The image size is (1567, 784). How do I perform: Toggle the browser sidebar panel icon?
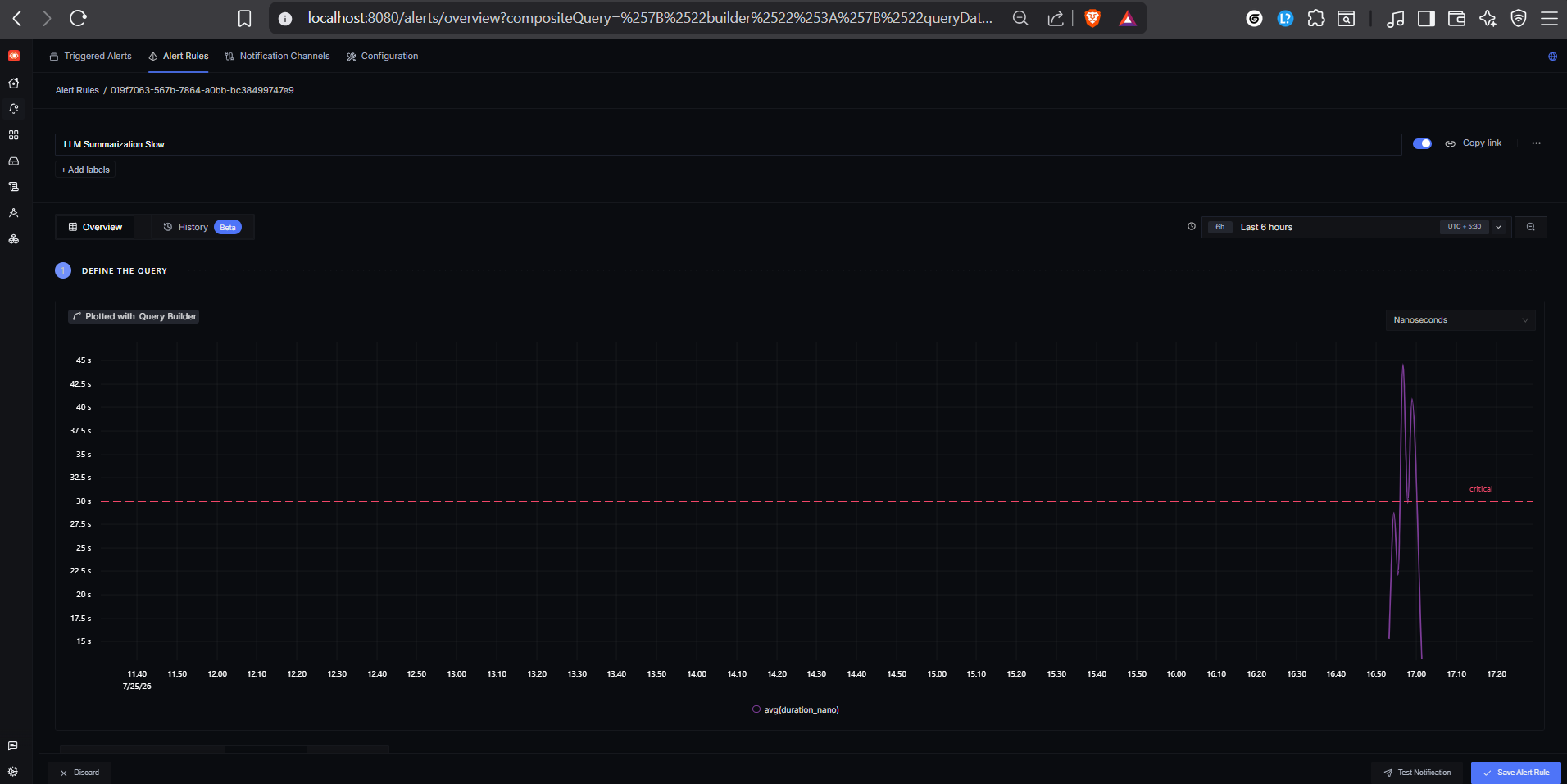pos(1426,18)
